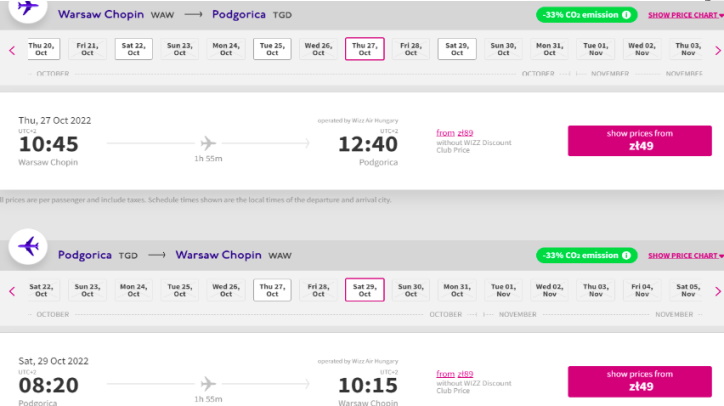Open CO2 emission info icon for return flight
The height and width of the screenshot is (406, 724).
pyautogui.click(x=626, y=255)
